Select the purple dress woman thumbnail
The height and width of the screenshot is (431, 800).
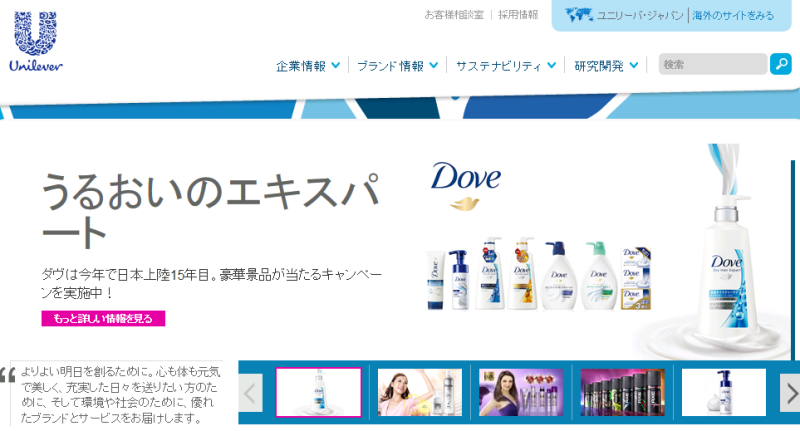pyautogui.click(x=521, y=392)
